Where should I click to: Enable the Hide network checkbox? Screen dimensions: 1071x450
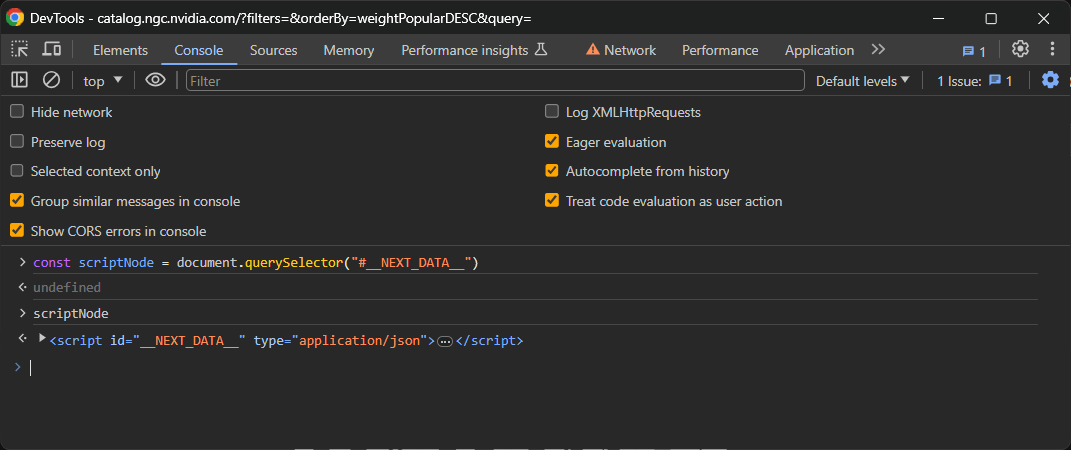point(17,112)
